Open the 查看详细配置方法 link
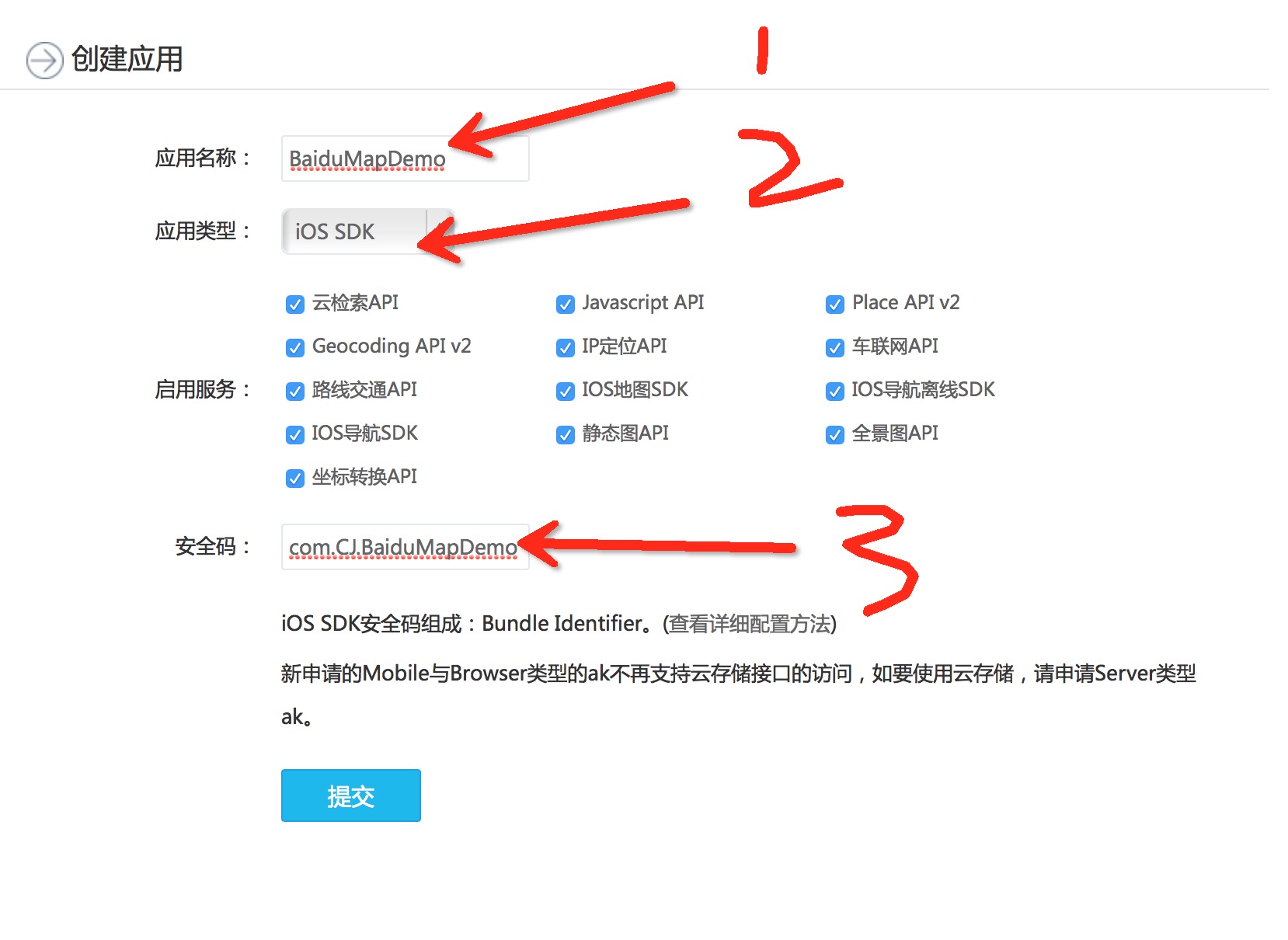 pos(749,624)
